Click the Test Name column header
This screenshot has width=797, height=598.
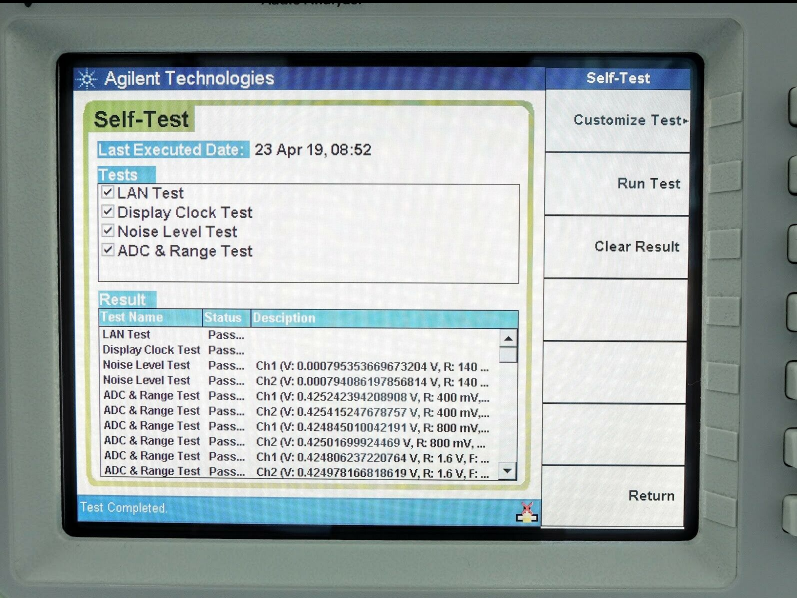[150, 318]
